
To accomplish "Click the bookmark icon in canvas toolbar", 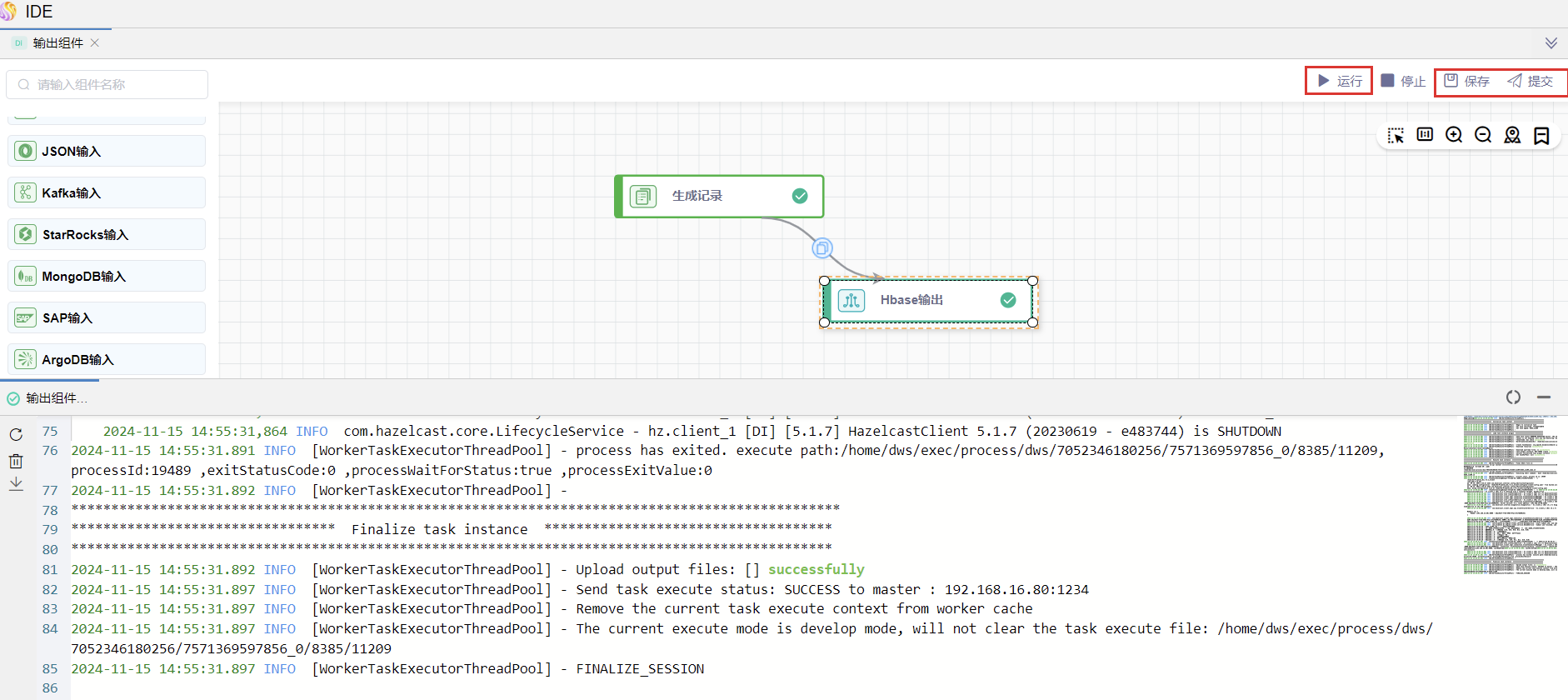I will (x=1541, y=135).
